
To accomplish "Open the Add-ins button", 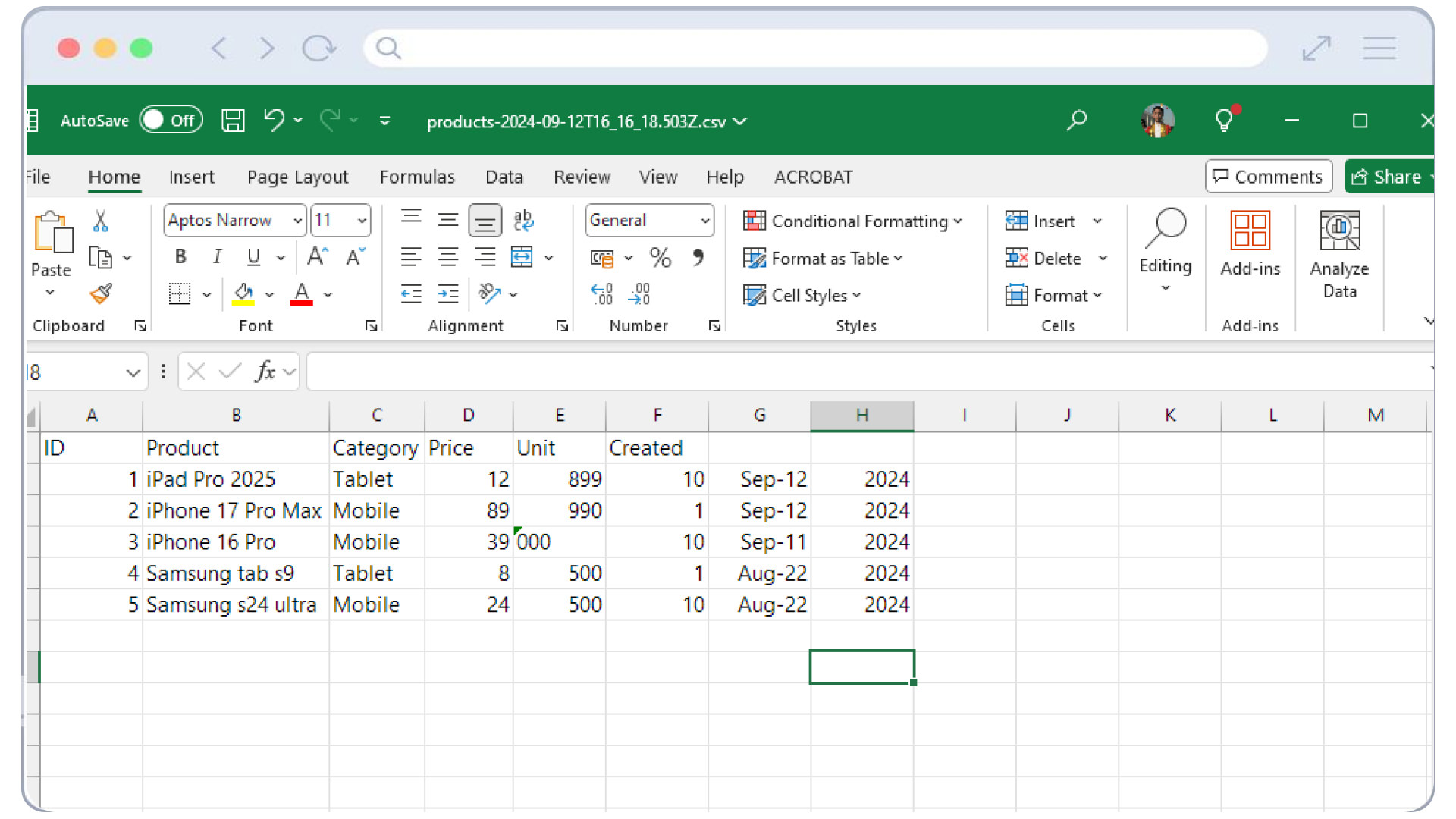I will point(1250,243).
